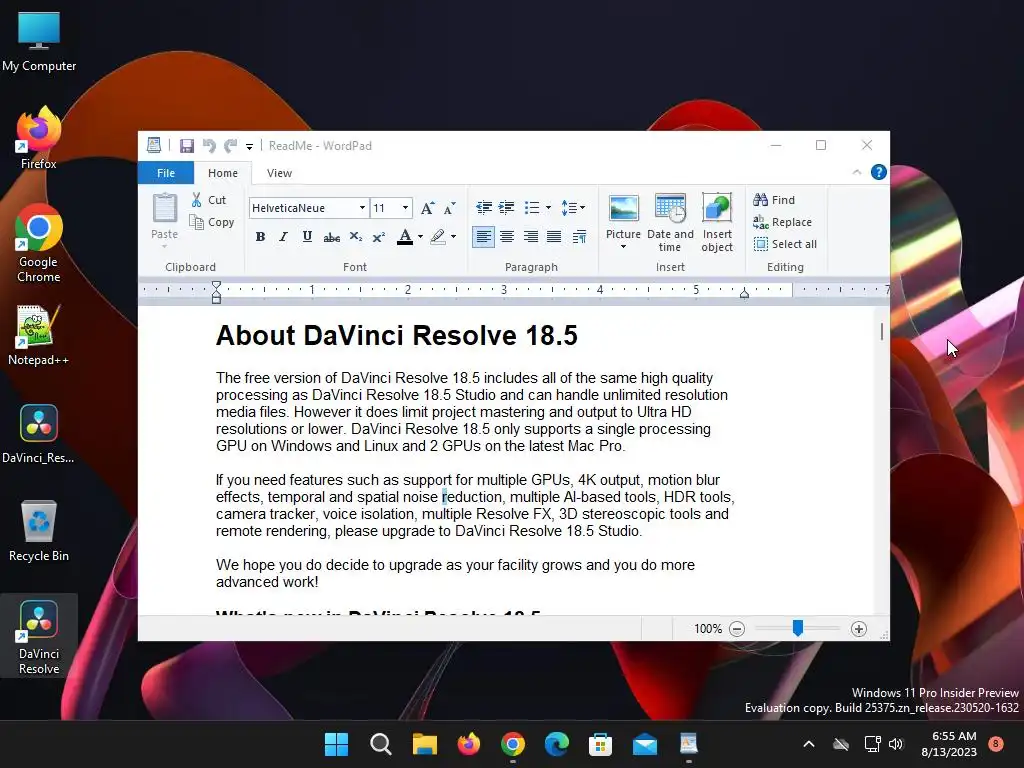Click the first line indent marker on ruler
The height and width of the screenshot is (768, 1024).
coord(216,285)
